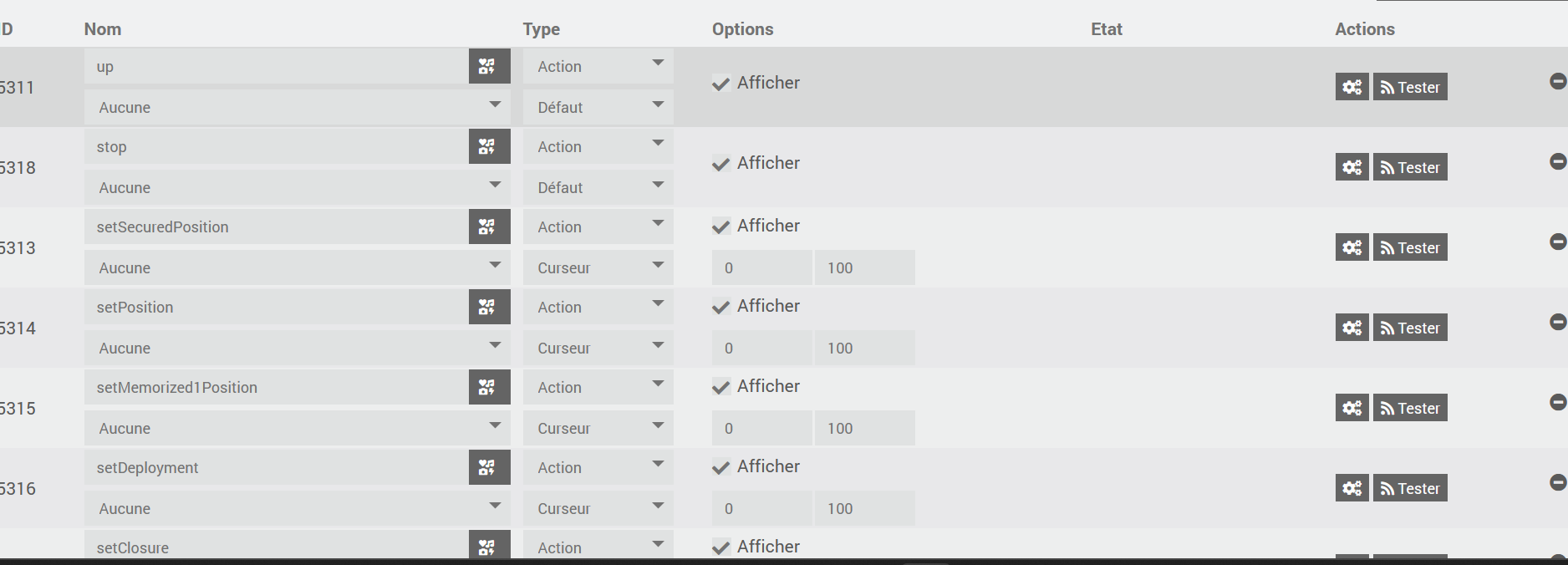Click the icon chooser beside setPosition

[x=489, y=307]
